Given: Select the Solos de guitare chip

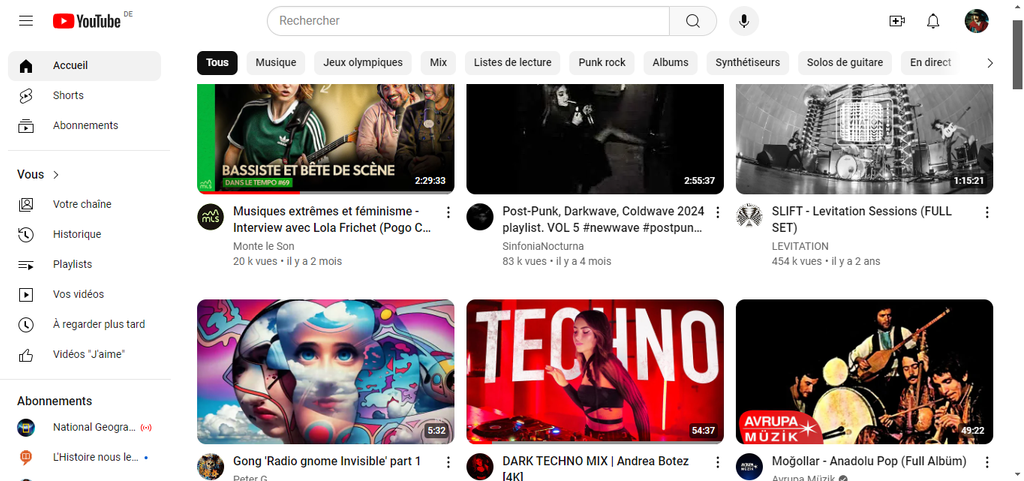Looking at the screenshot, I should tap(845, 63).
